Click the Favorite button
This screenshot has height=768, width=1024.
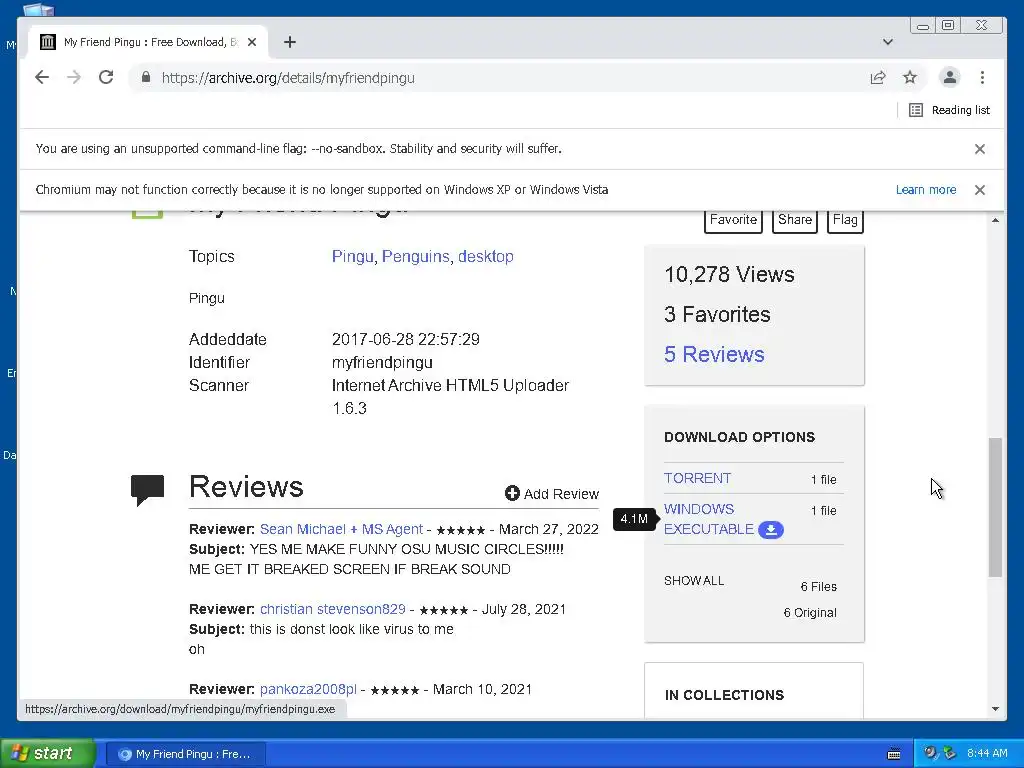click(733, 219)
